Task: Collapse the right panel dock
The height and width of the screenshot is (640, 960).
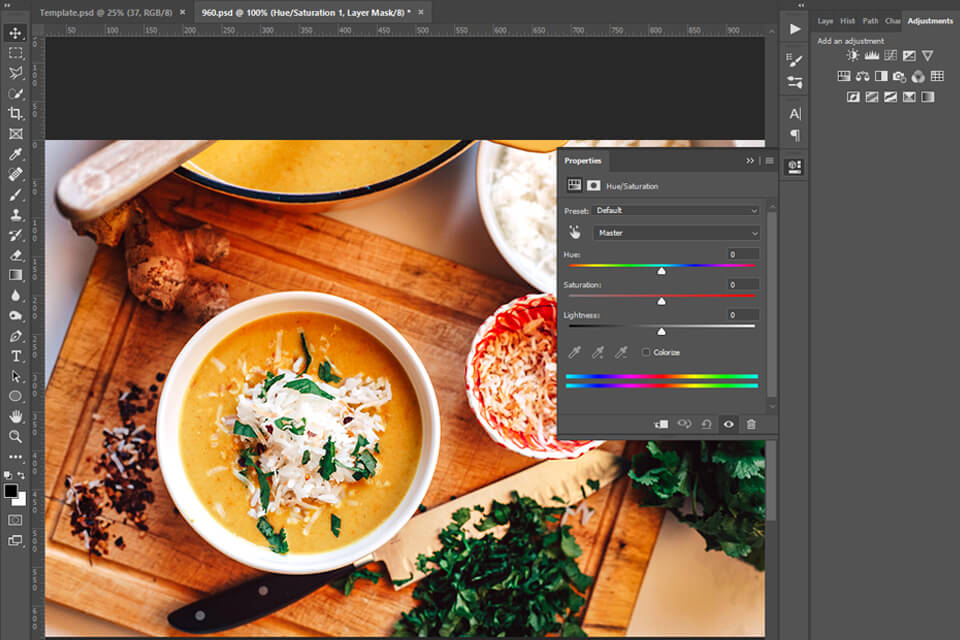Action: tap(801, 5)
